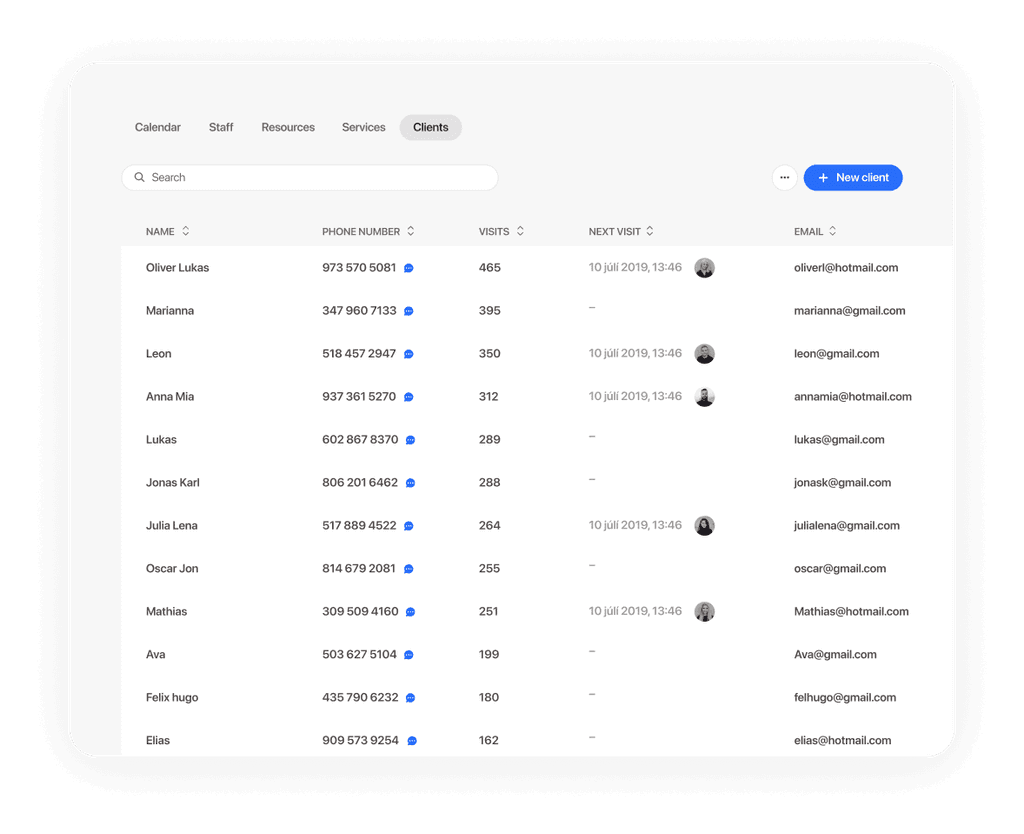Viewport: 1024px width, 834px height.
Task: Click the message icon beside Marianna's number
Action: pyautogui.click(x=408, y=311)
